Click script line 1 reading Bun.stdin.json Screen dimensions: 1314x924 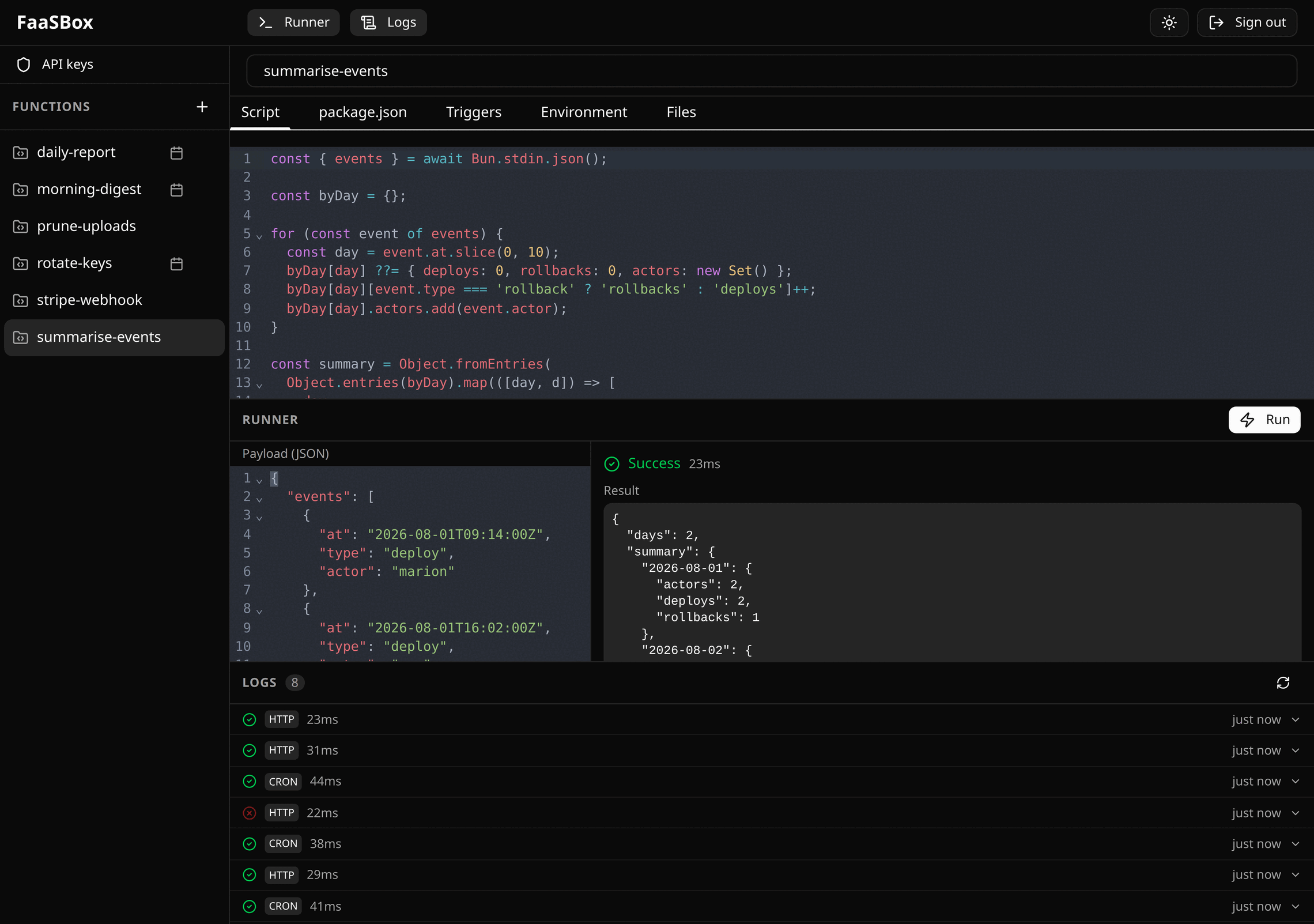[x=438, y=159]
